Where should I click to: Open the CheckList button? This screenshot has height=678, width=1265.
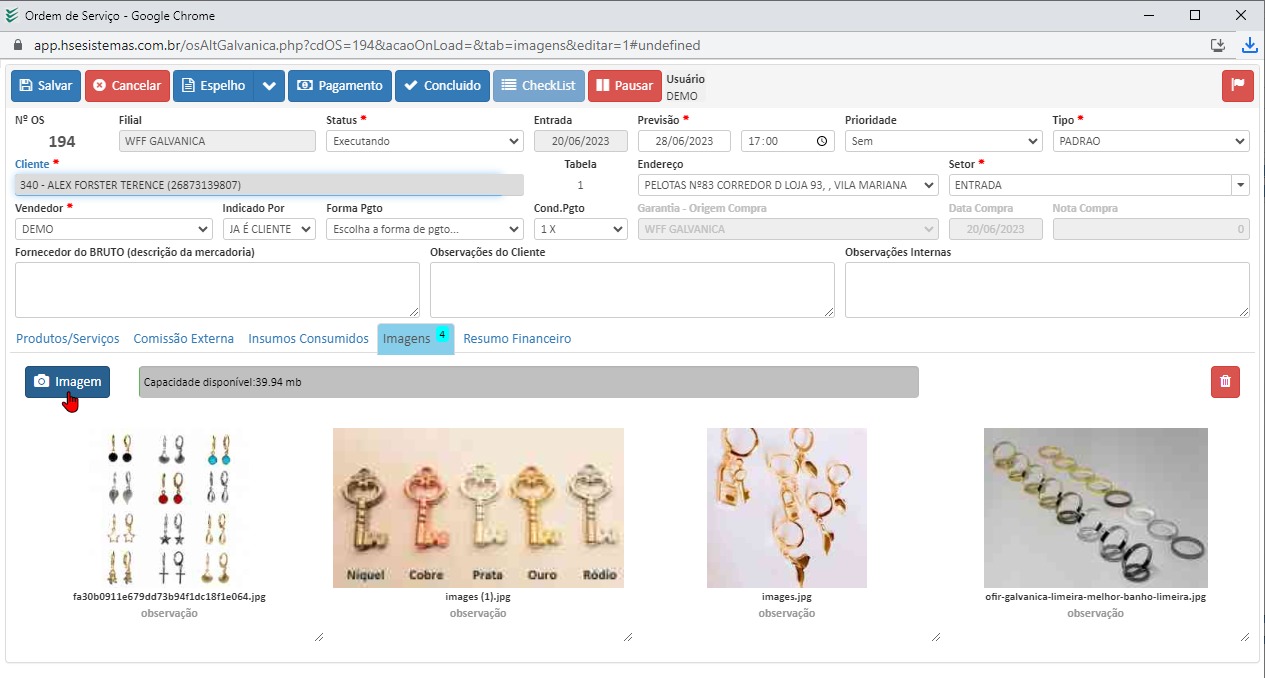(x=538, y=85)
